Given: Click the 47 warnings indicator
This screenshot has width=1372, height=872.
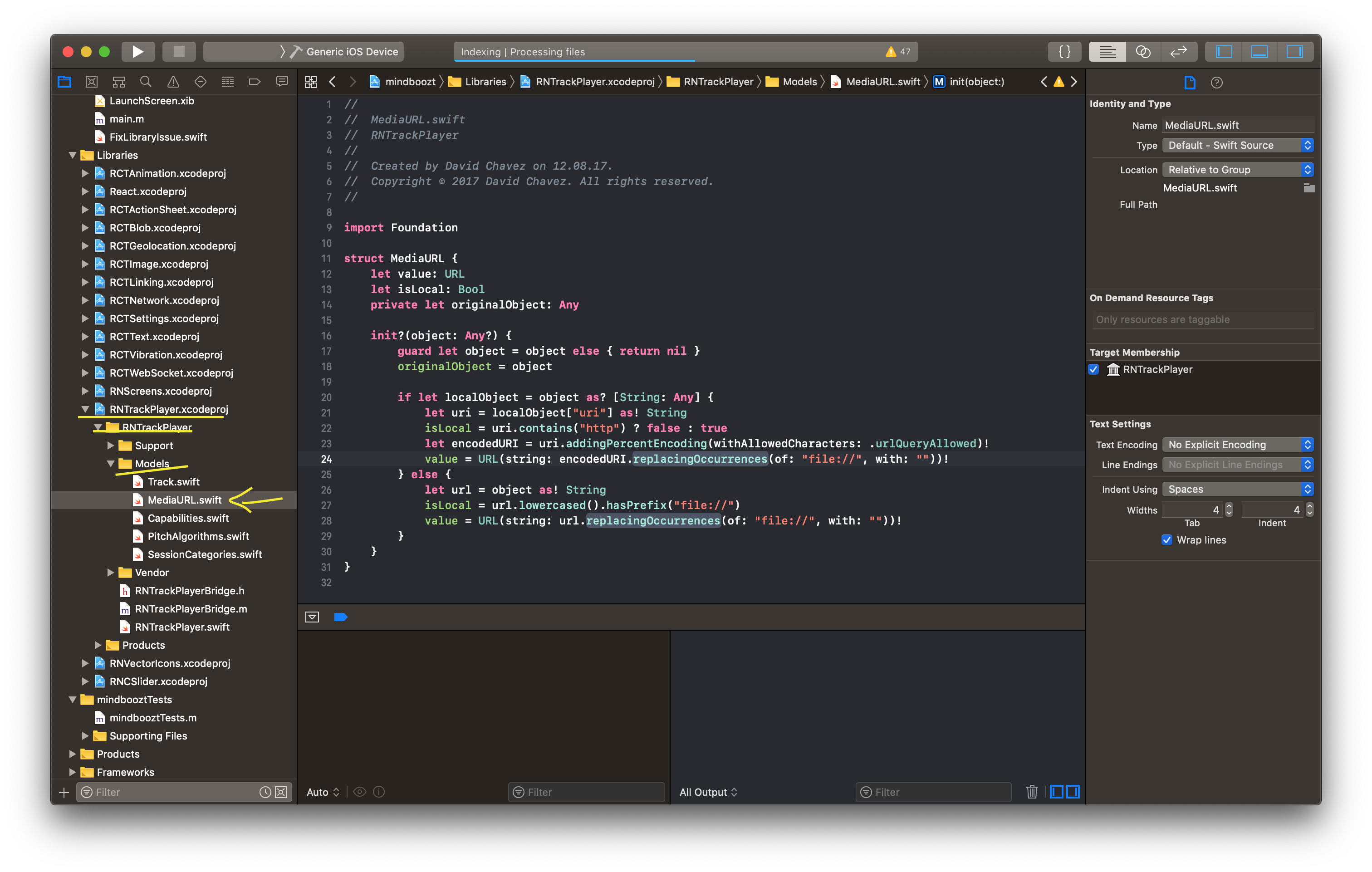Looking at the screenshot, I should click(x=897, y=51).
